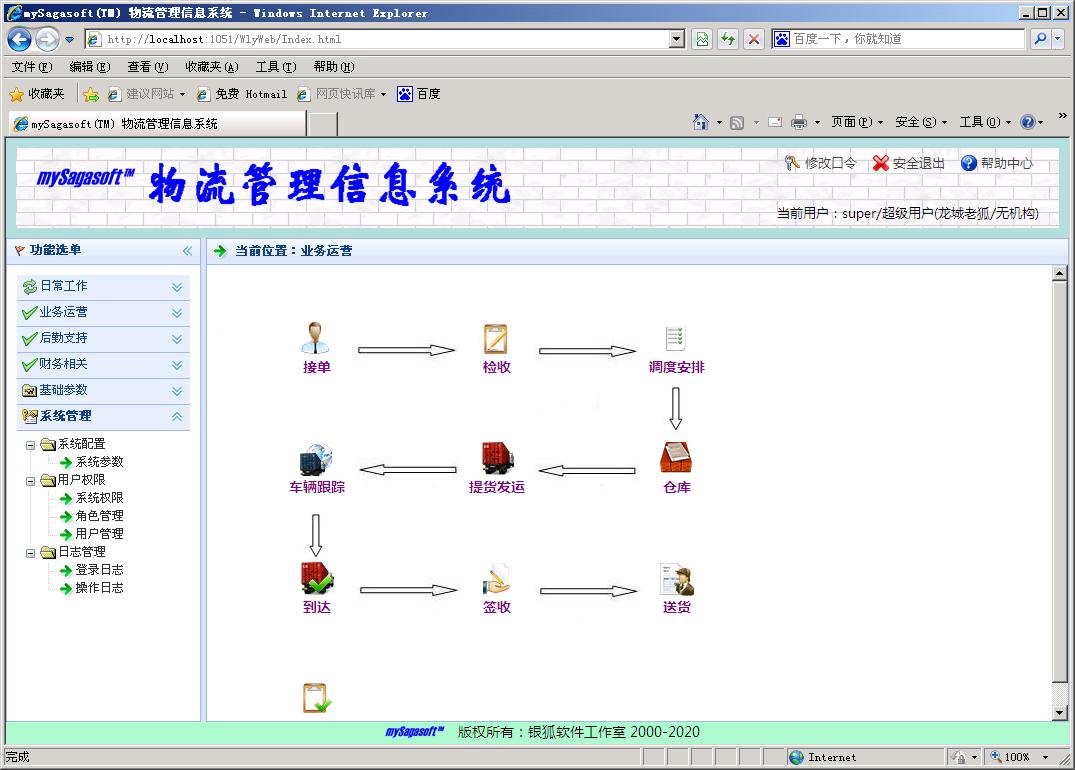Open the address bar history dropdown
This screenshot has height=770, width=1075.
click(677, 39)
